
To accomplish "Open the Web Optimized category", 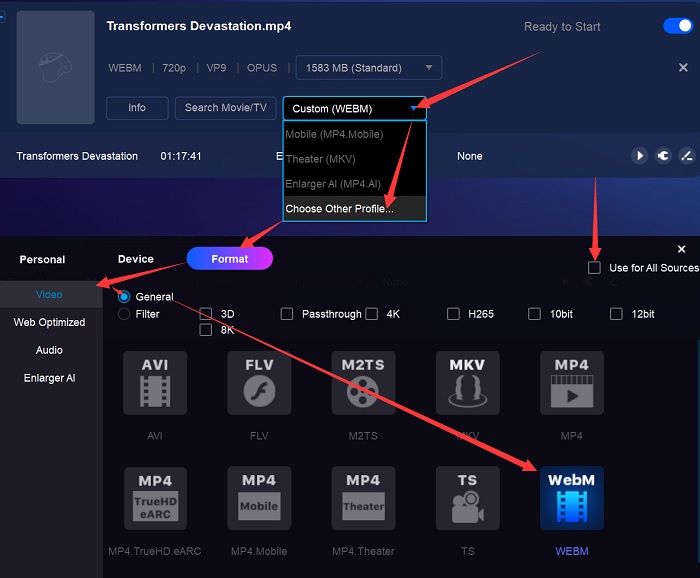I will point(51,322).
